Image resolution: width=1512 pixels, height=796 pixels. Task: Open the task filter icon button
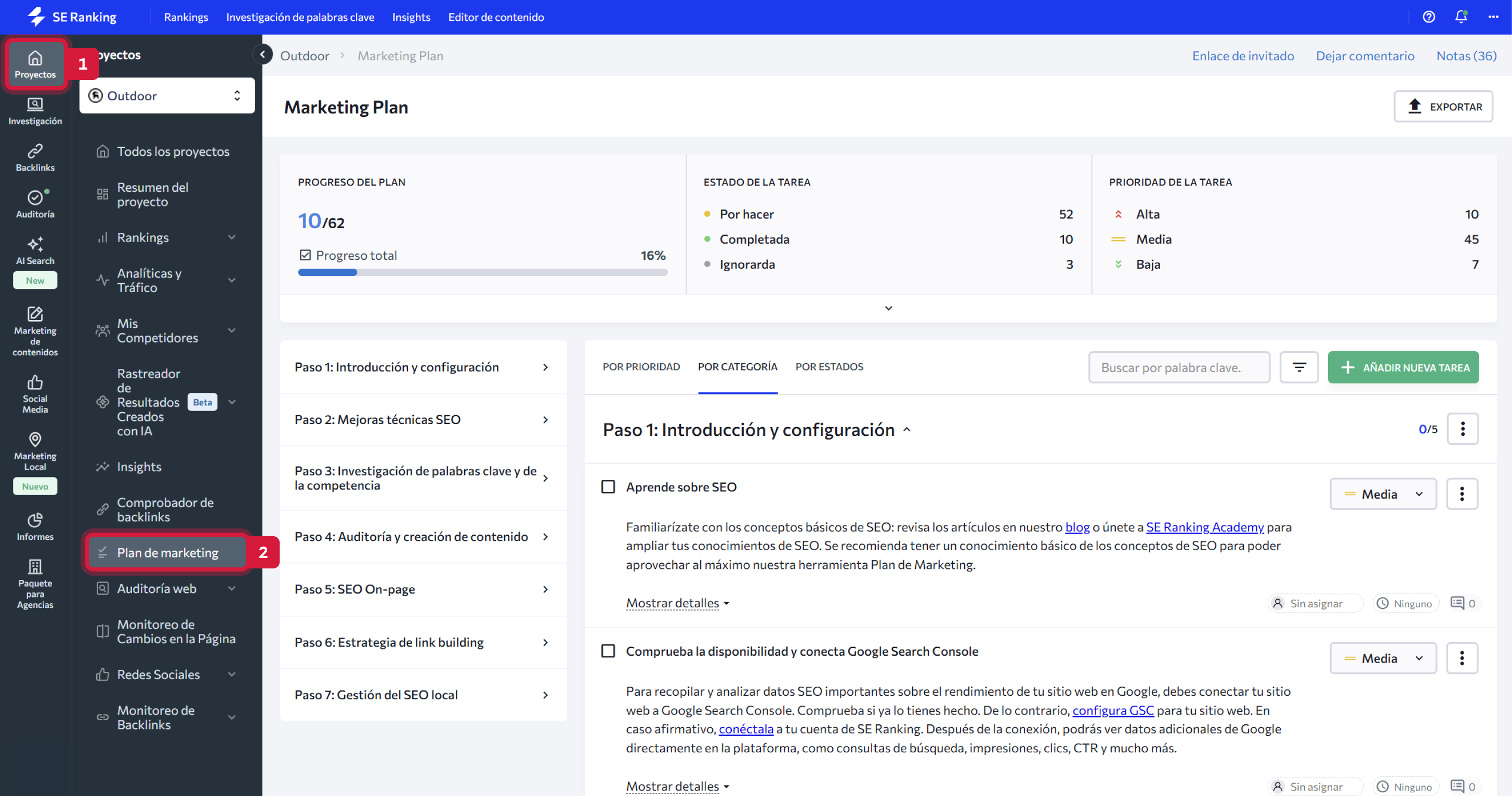point(1299,367)
